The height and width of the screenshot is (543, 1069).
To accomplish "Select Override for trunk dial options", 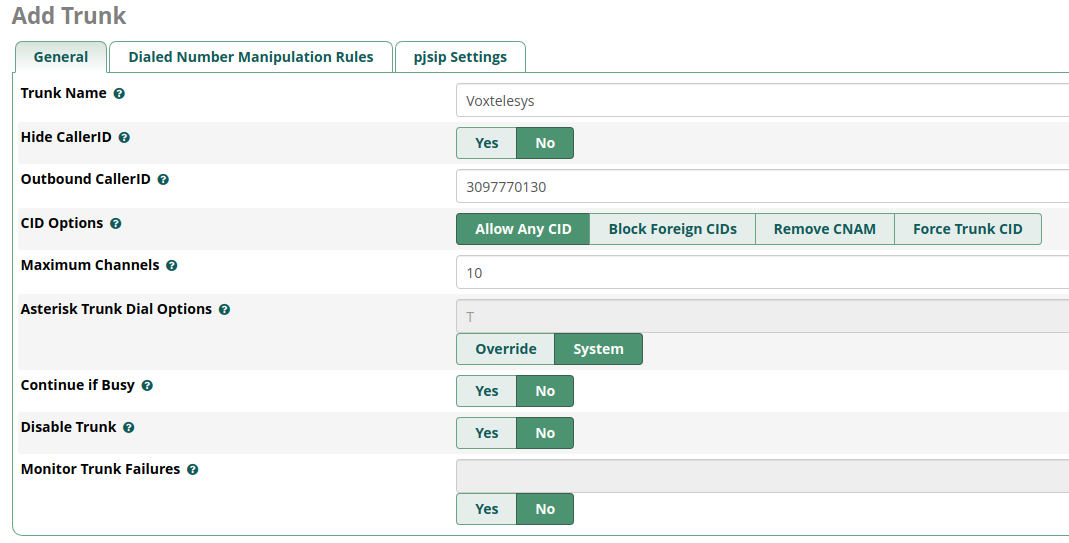I will [505, 349].
